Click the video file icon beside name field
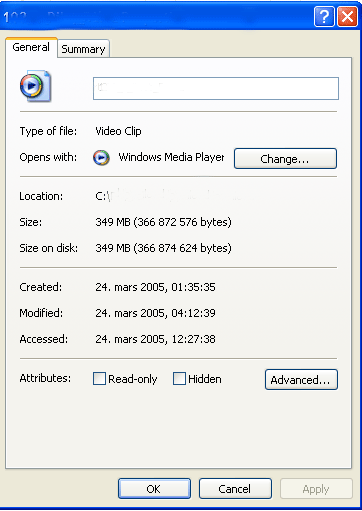362x511 pixels. tap(35, 86)
